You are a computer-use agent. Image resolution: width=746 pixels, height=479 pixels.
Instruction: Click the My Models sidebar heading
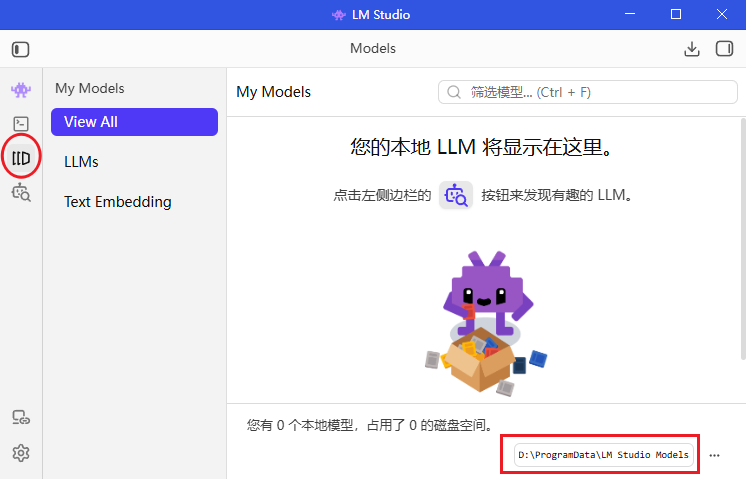click(89, 88)
